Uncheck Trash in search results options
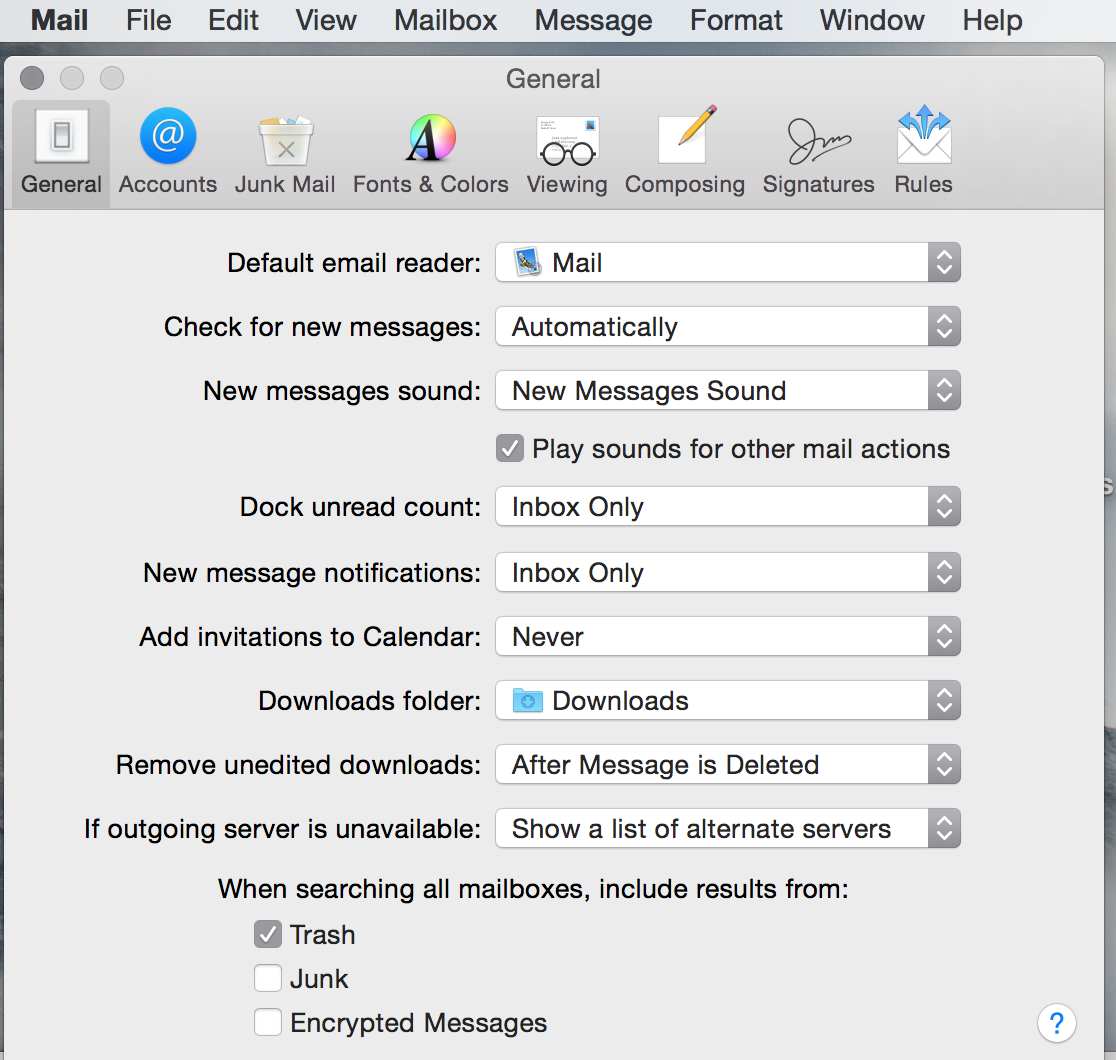Viewport: 1116px width, 1060px height. coord(267,934)
